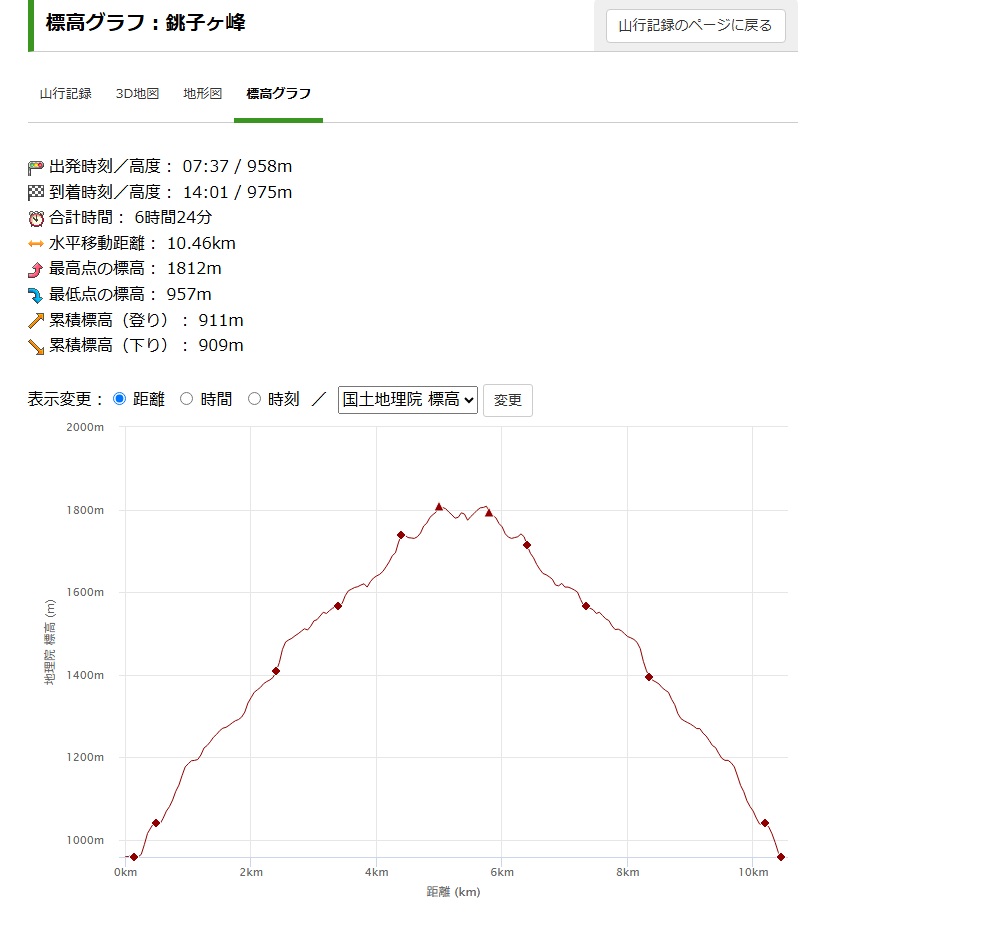This screenshot has height=928, width=1005.
Task: Click the diamond waypoint marker near 2.4km
Action: [x=276, y=671]
